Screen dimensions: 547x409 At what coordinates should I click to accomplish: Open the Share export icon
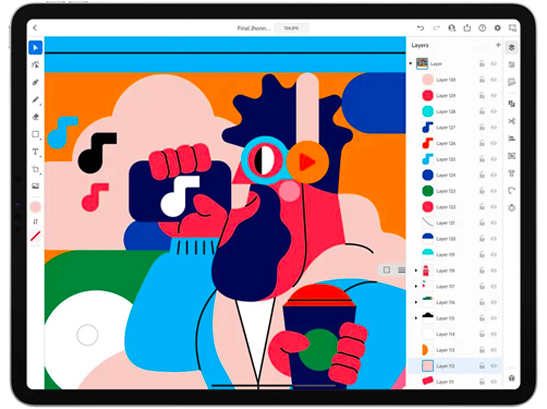click(x=467, y=28)
